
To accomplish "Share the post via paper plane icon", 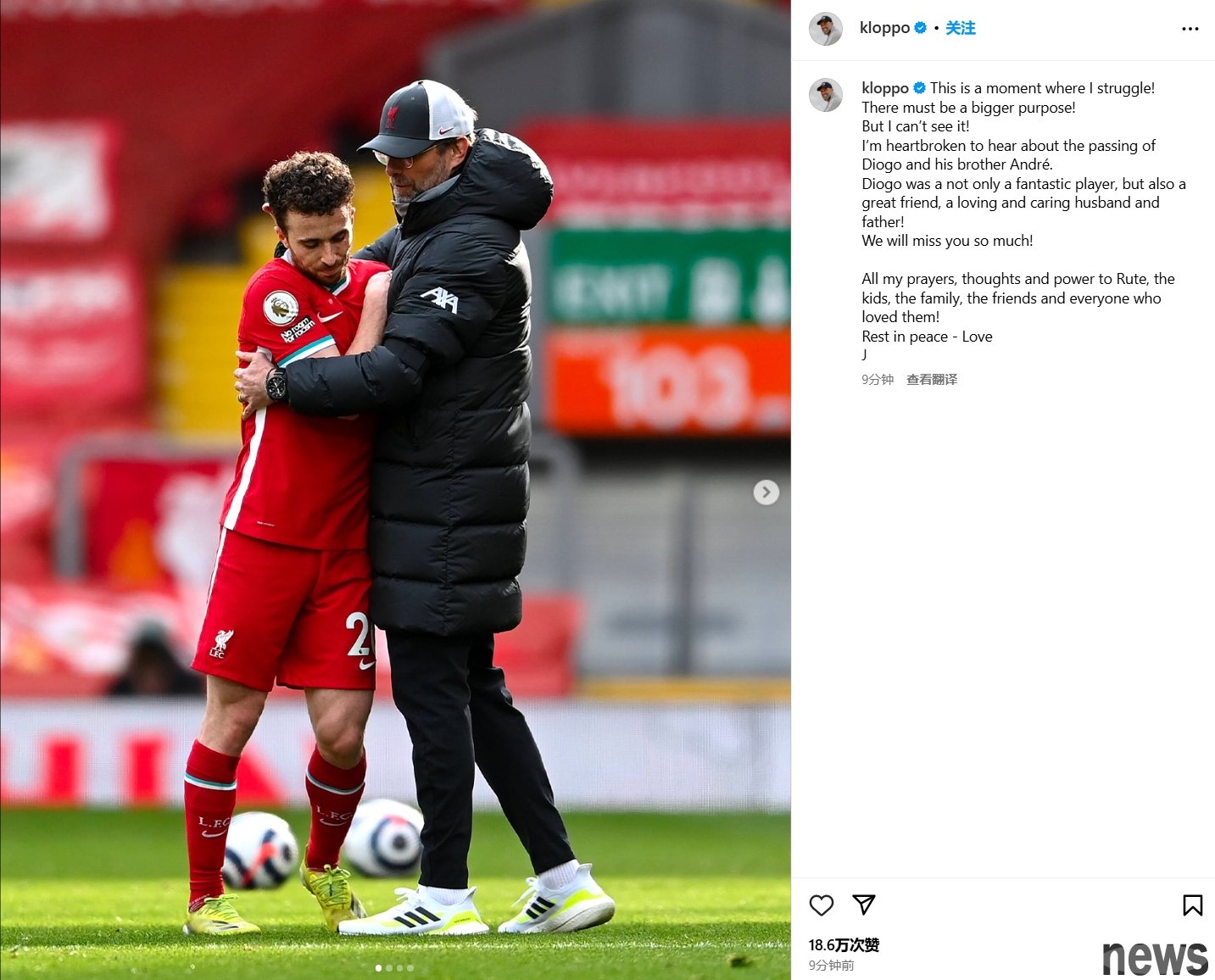I will pos(863,905).
